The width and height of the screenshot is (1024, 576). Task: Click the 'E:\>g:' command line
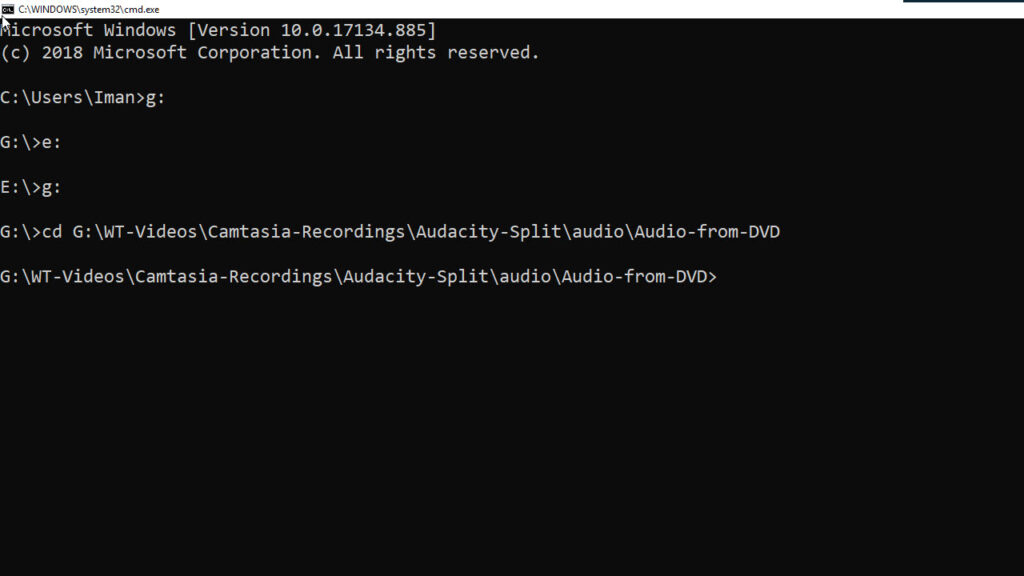[x=30, y=186]
